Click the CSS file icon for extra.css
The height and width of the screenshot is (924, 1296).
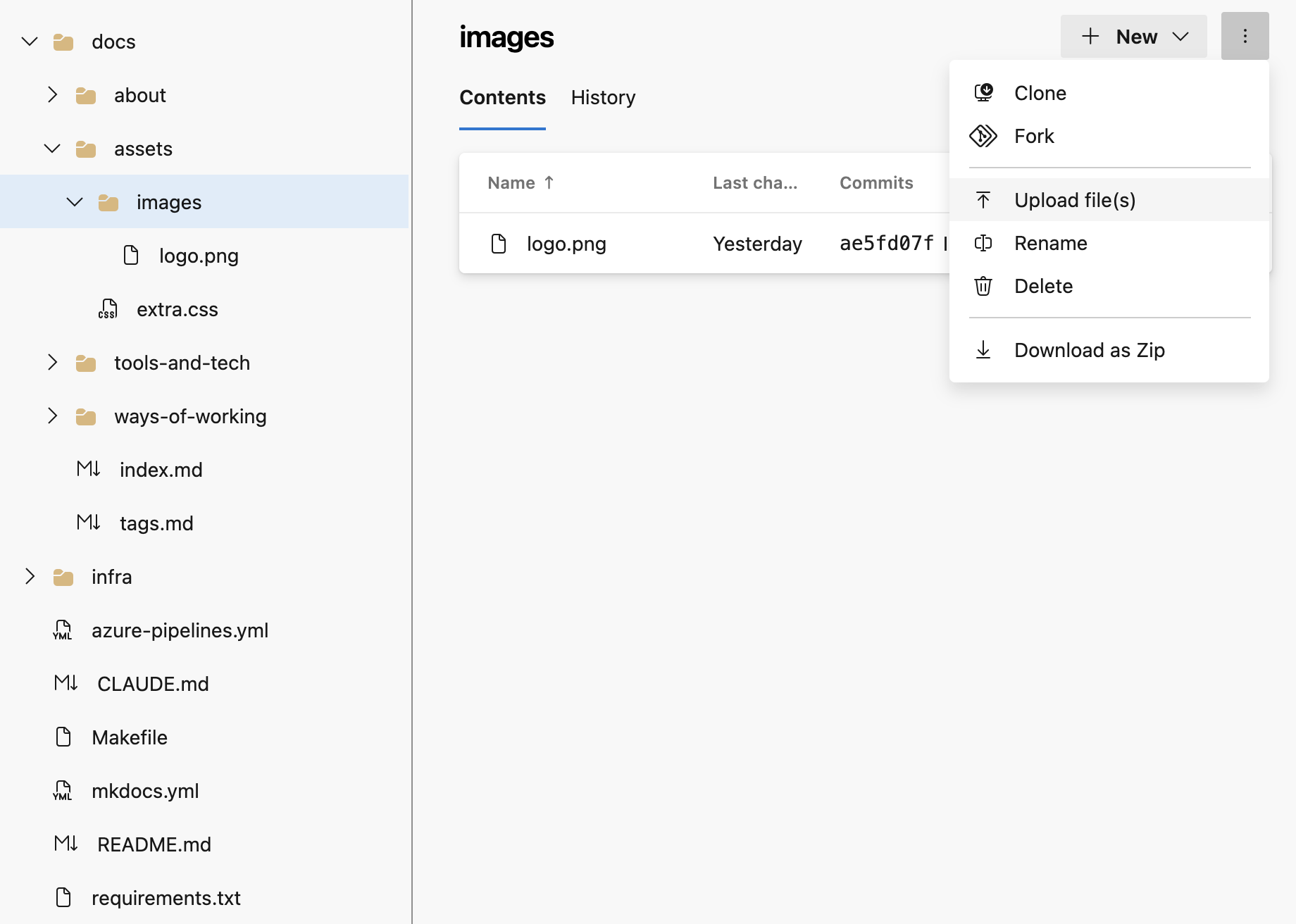click(108, 309)
